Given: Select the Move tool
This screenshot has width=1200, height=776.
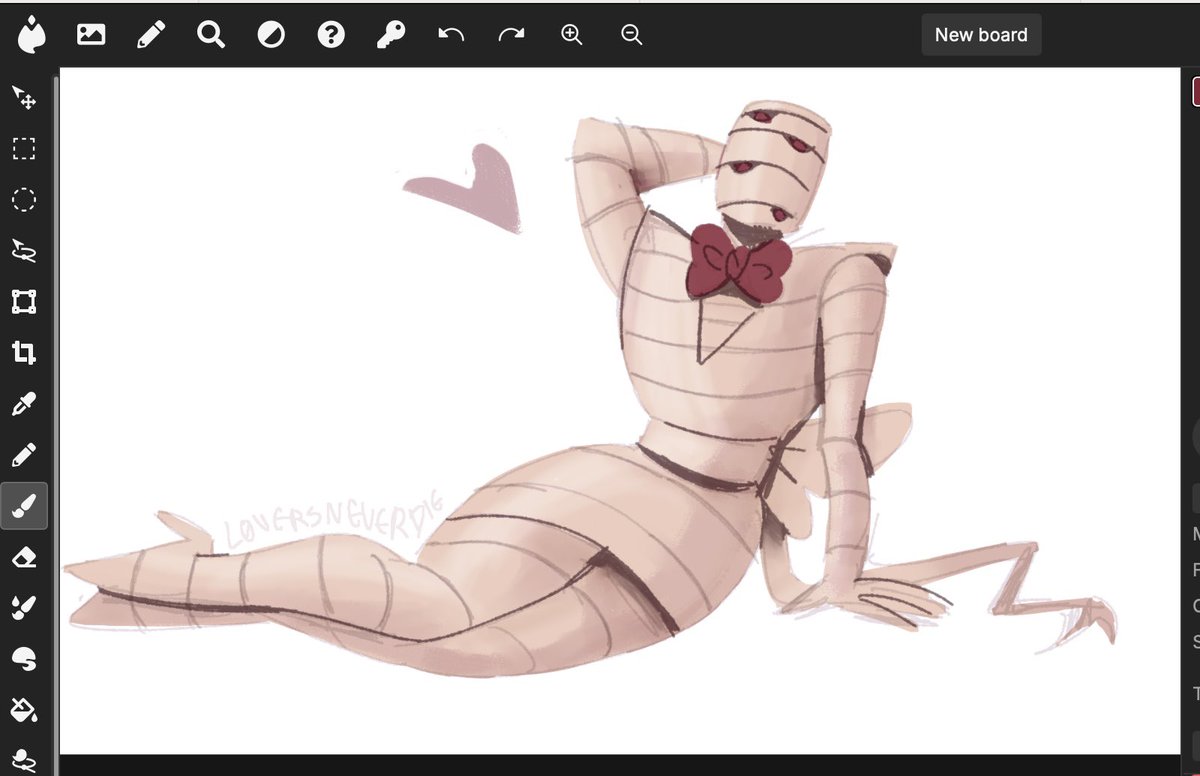Looking at the screenshot, I should [24, 98].
